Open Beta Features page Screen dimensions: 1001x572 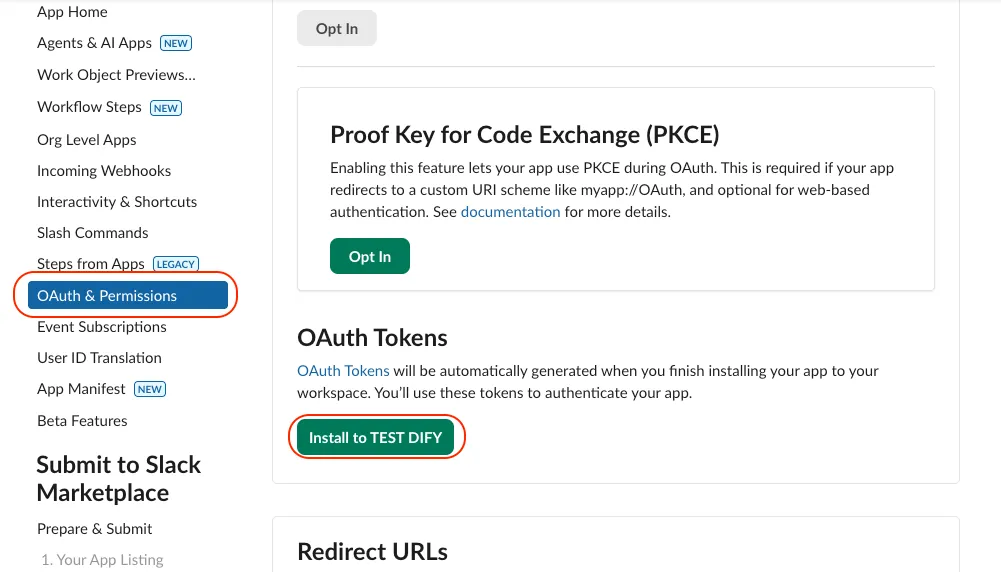[82, 421]
